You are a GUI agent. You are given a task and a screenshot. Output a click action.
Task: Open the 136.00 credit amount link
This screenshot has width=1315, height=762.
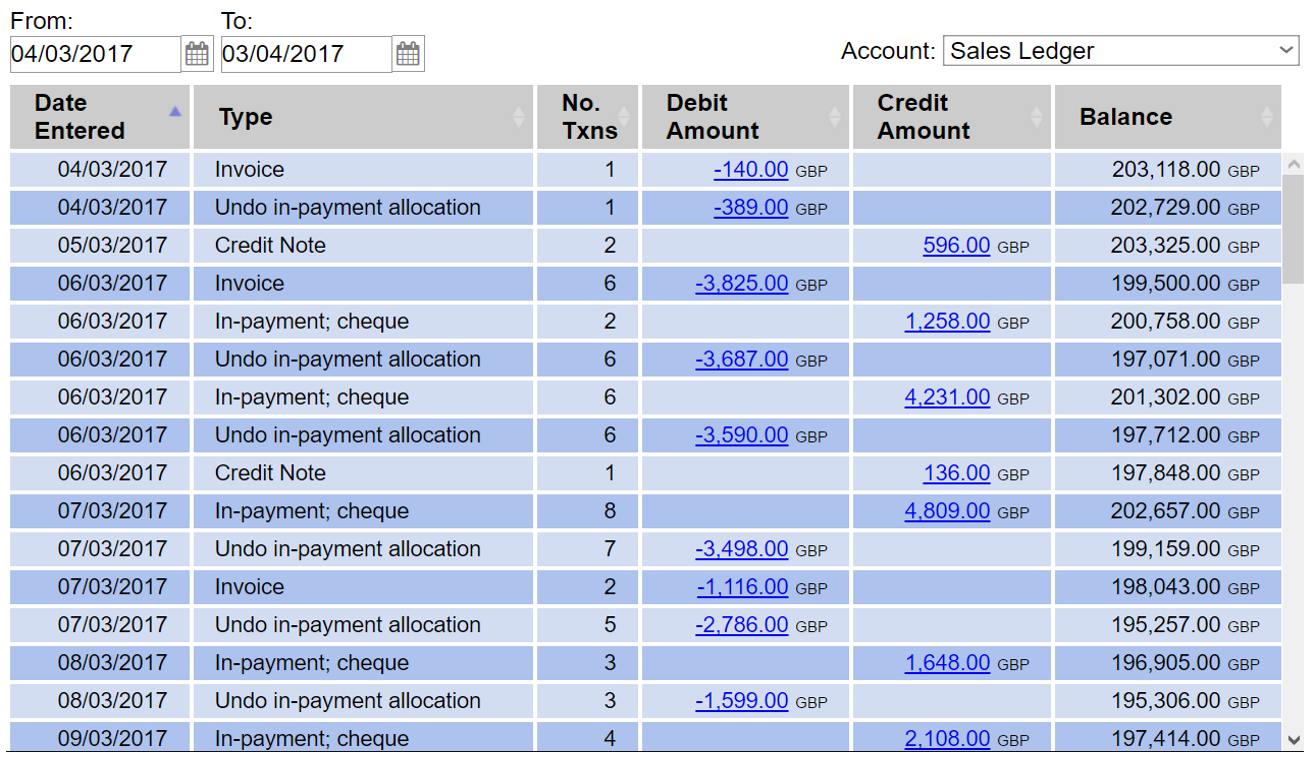click(x=957, y=474)
